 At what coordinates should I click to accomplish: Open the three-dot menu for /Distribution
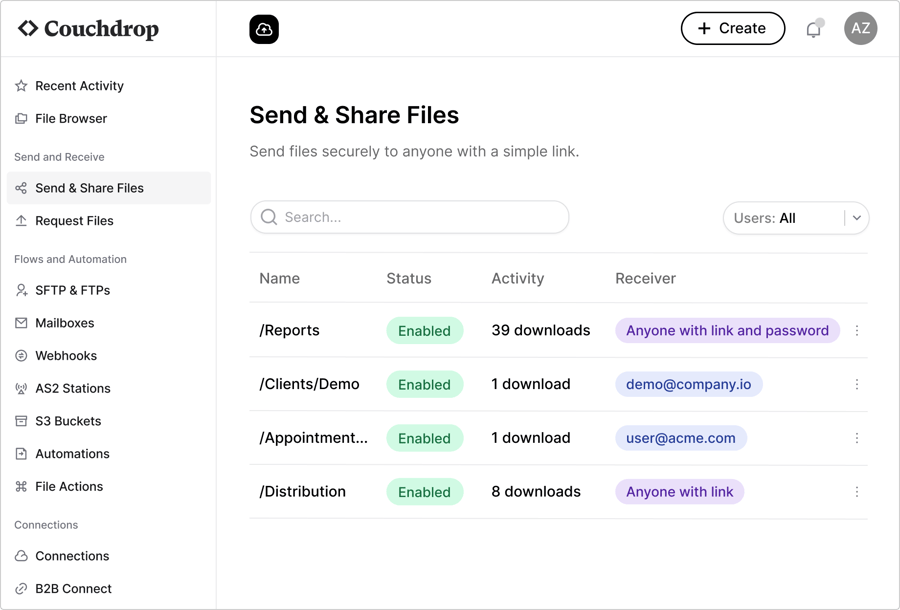857,491
